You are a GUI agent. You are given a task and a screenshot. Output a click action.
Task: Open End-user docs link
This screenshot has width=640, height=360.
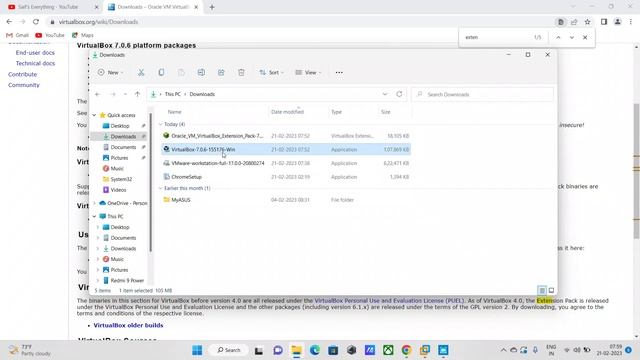click(35, 53)
